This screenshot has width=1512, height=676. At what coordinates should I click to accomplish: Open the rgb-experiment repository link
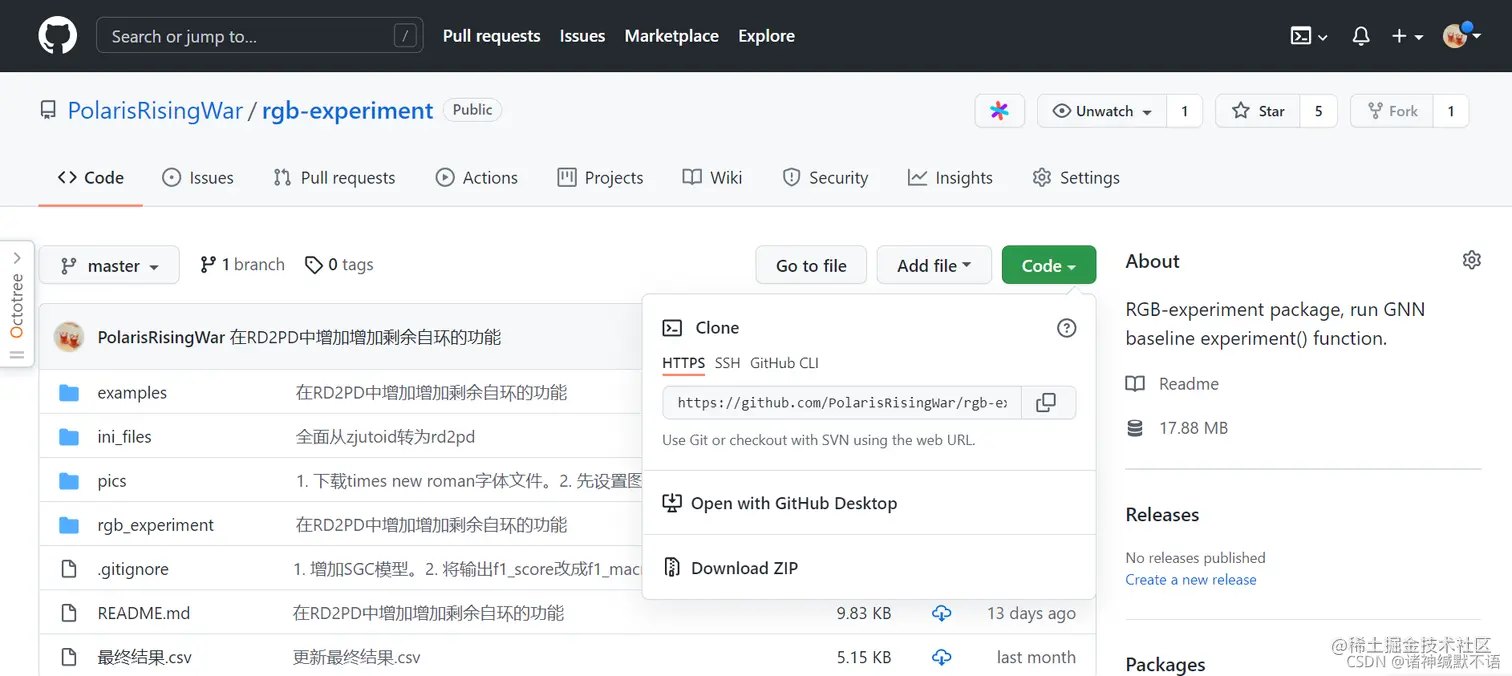click(347, 111)
